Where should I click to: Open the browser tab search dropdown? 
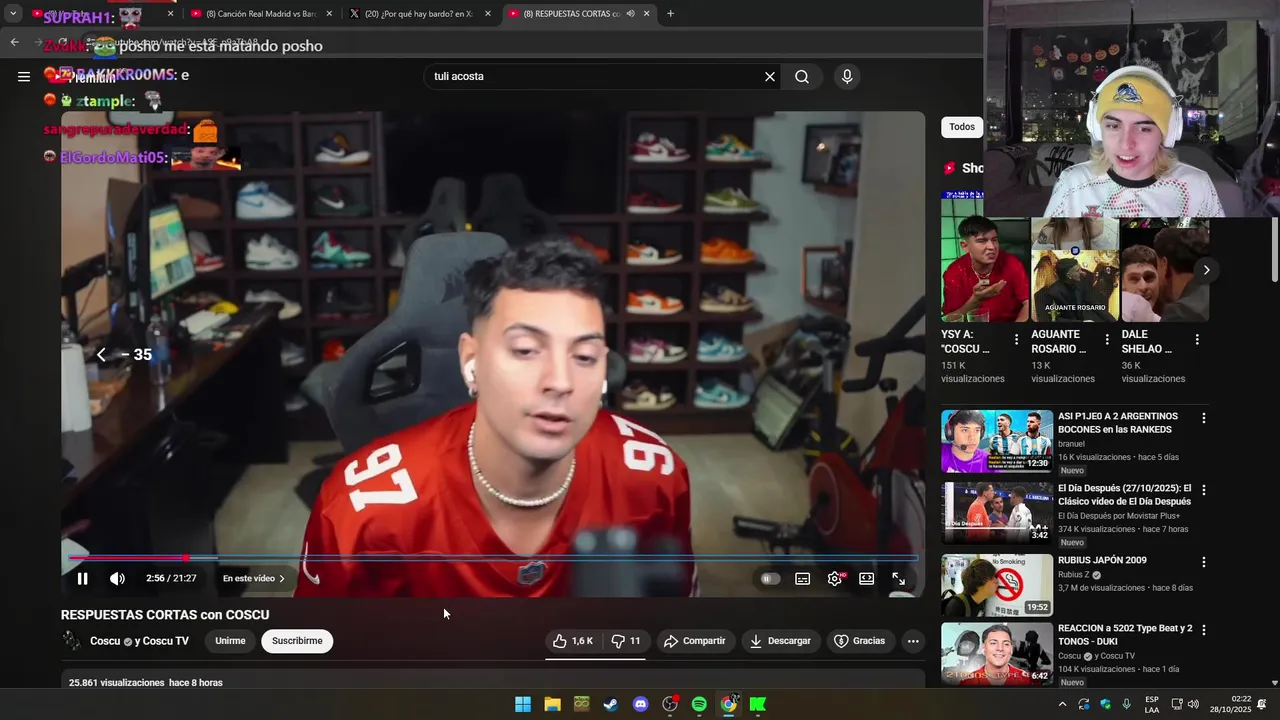tap(13, 14)
